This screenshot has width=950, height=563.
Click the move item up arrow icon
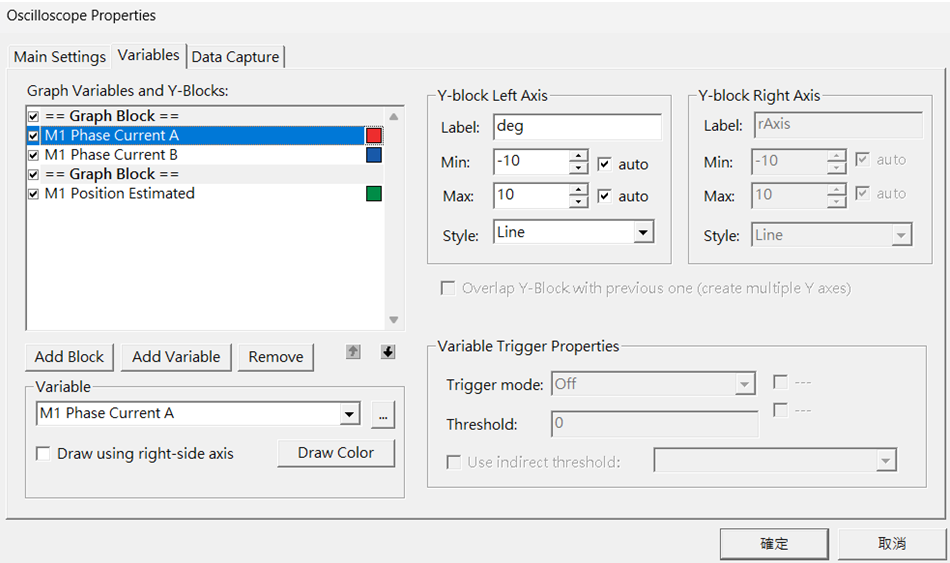click(x=353, y=352)
